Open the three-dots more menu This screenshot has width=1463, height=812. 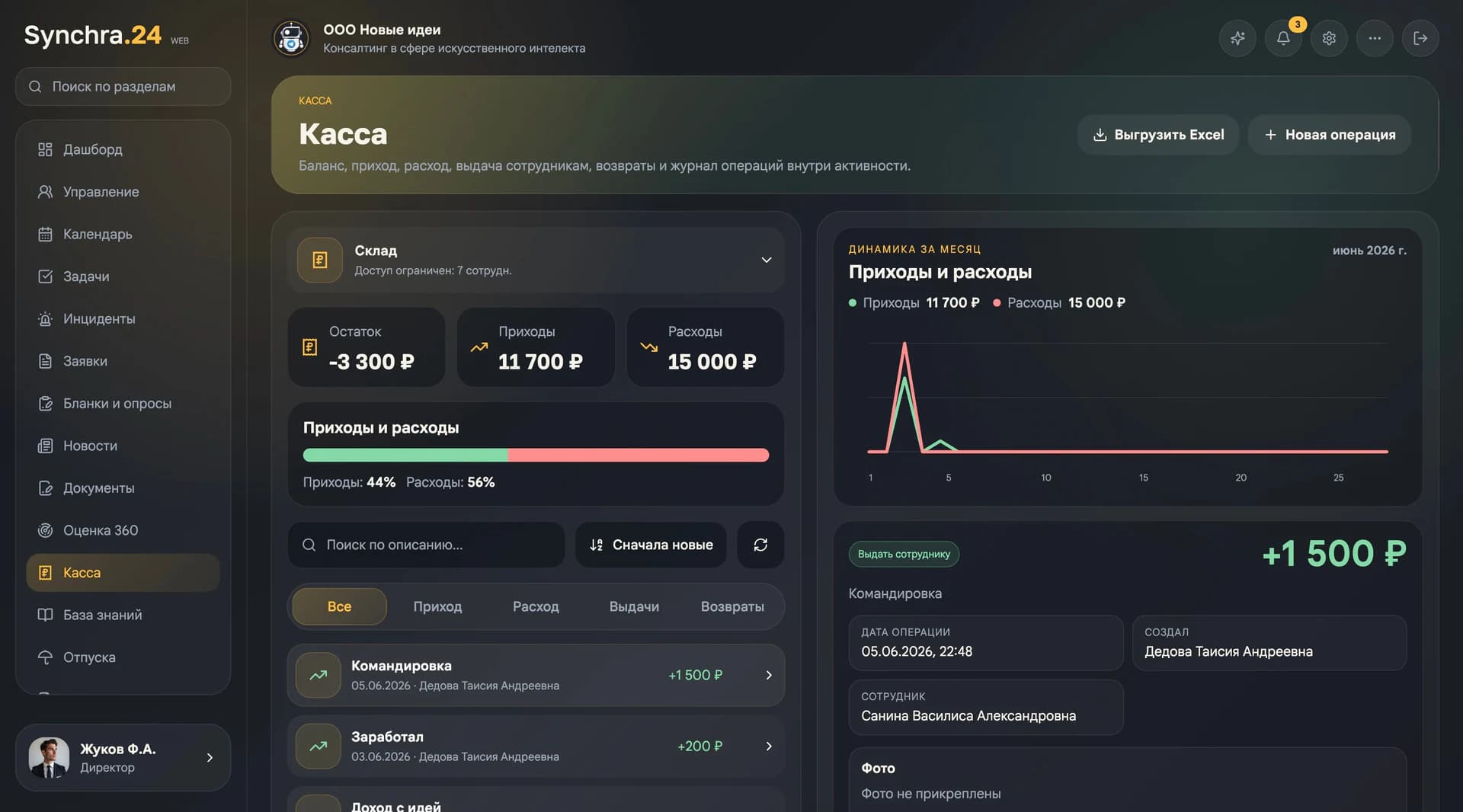[1375, 38]
